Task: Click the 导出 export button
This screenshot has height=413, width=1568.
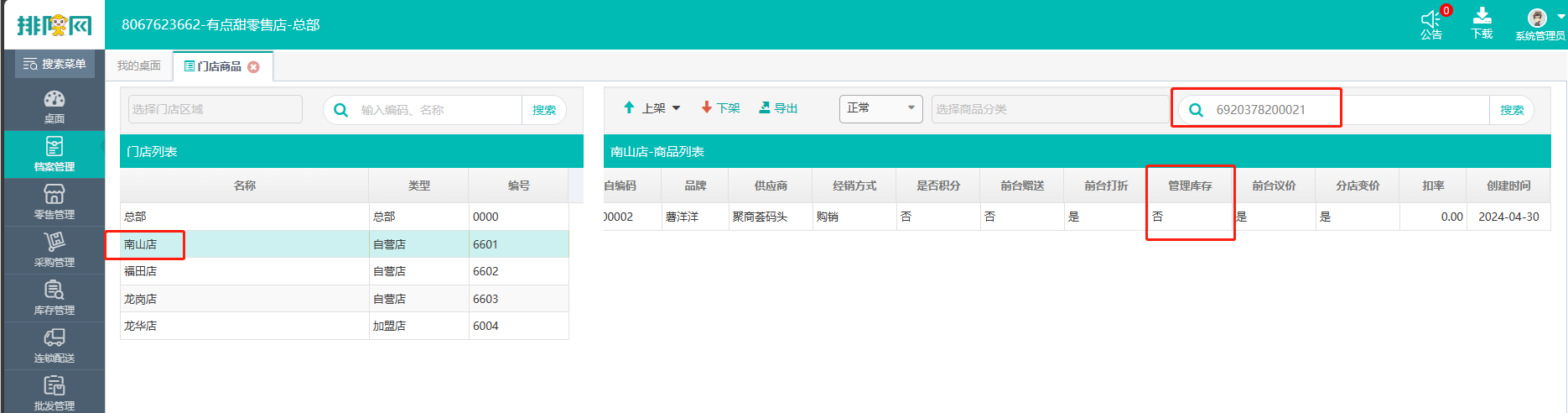Action: (778, 108)
